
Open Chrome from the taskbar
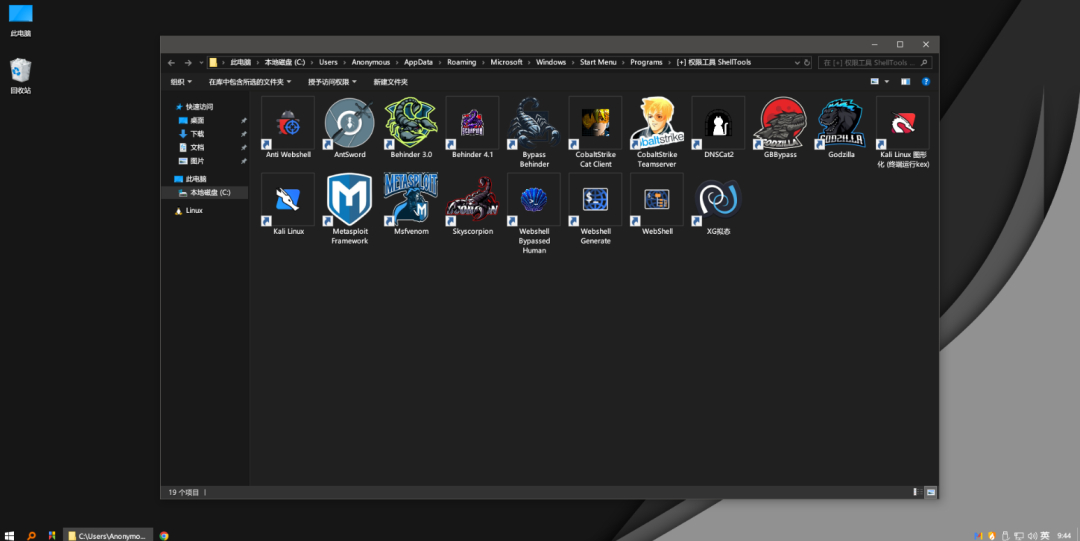[x=164, y=535]
